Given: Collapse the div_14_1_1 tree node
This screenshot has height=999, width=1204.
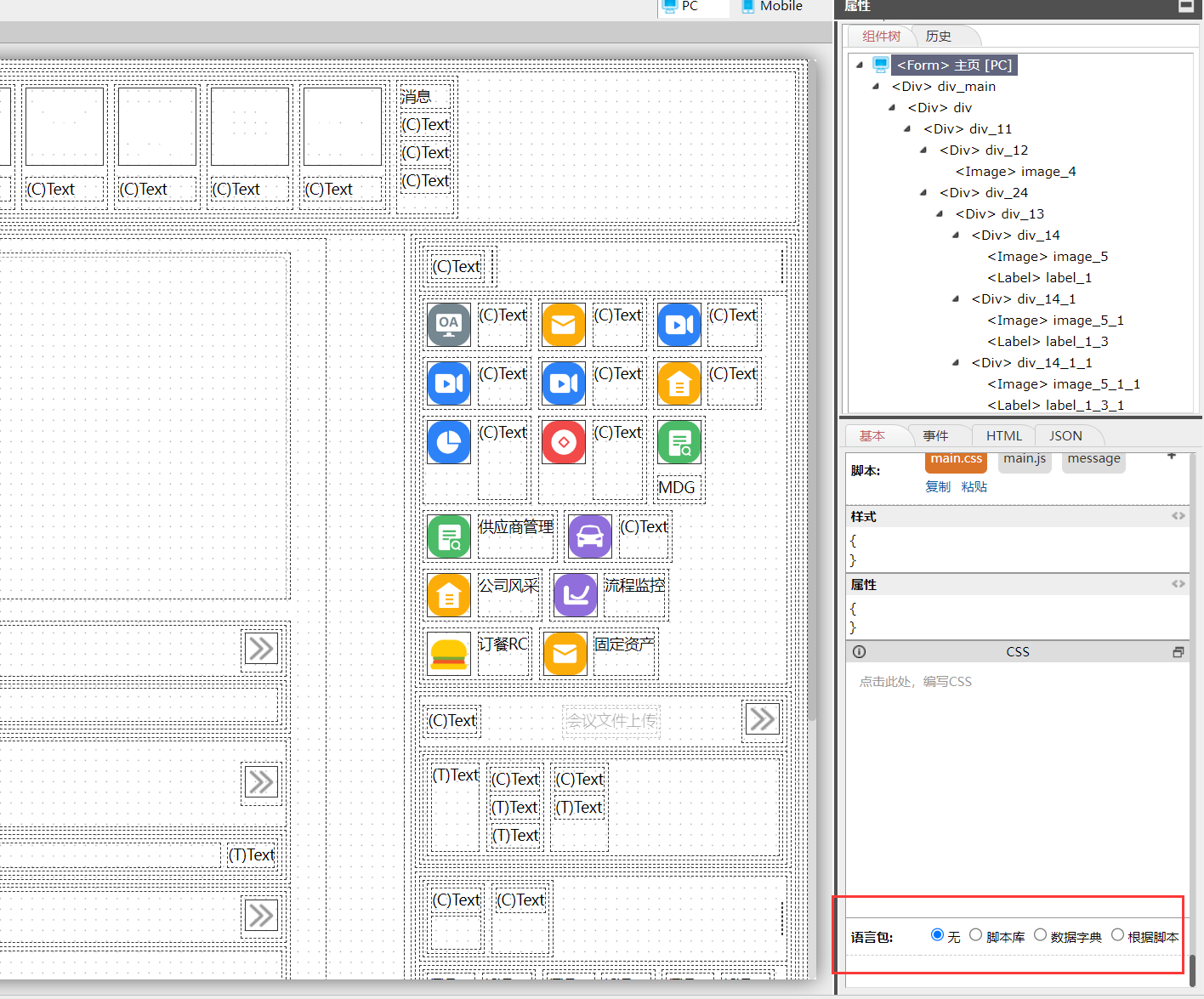Looking at the screenshot, I should tap(957, 362).
